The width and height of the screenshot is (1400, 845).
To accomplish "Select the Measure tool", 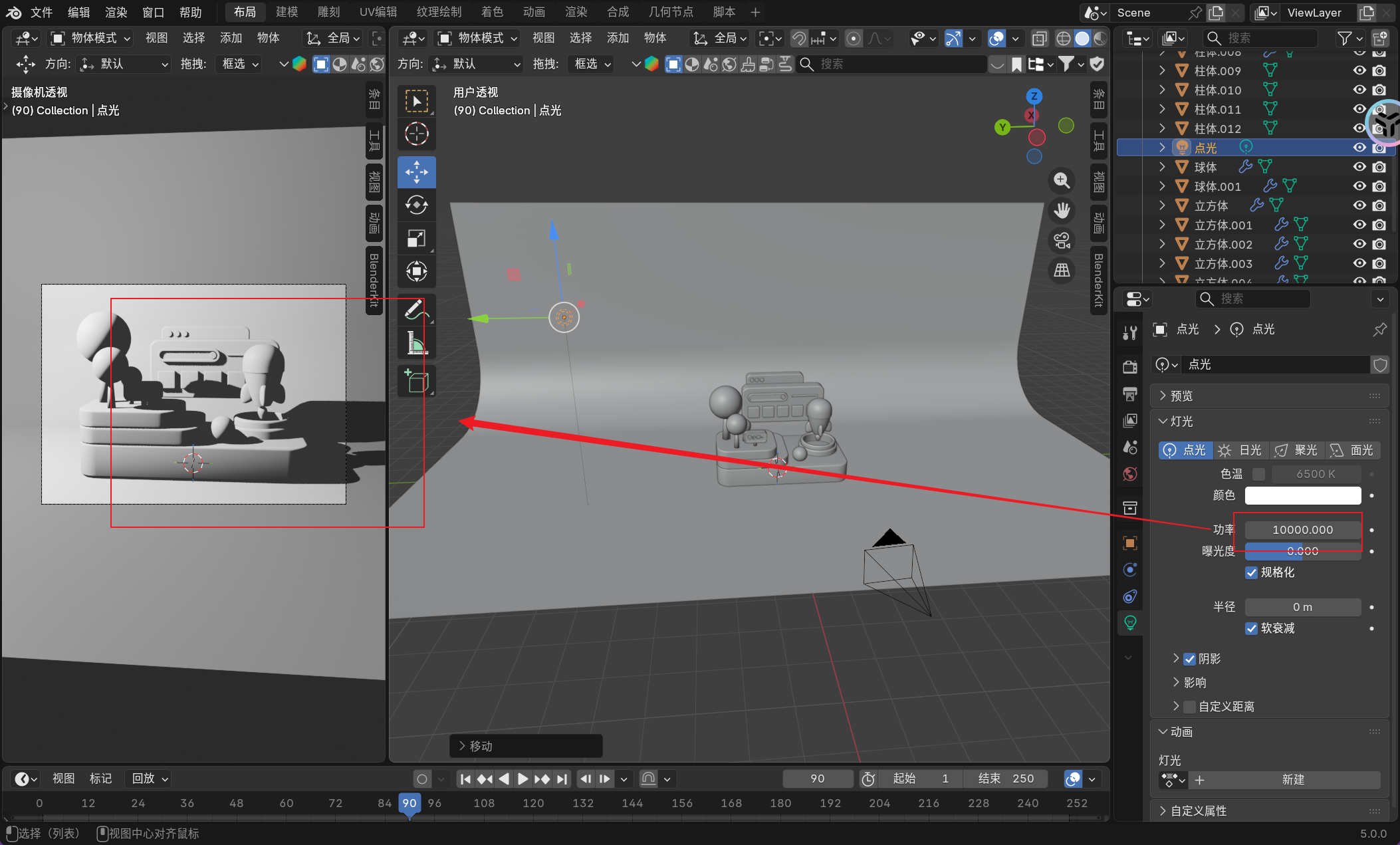I will pos(417,343).
